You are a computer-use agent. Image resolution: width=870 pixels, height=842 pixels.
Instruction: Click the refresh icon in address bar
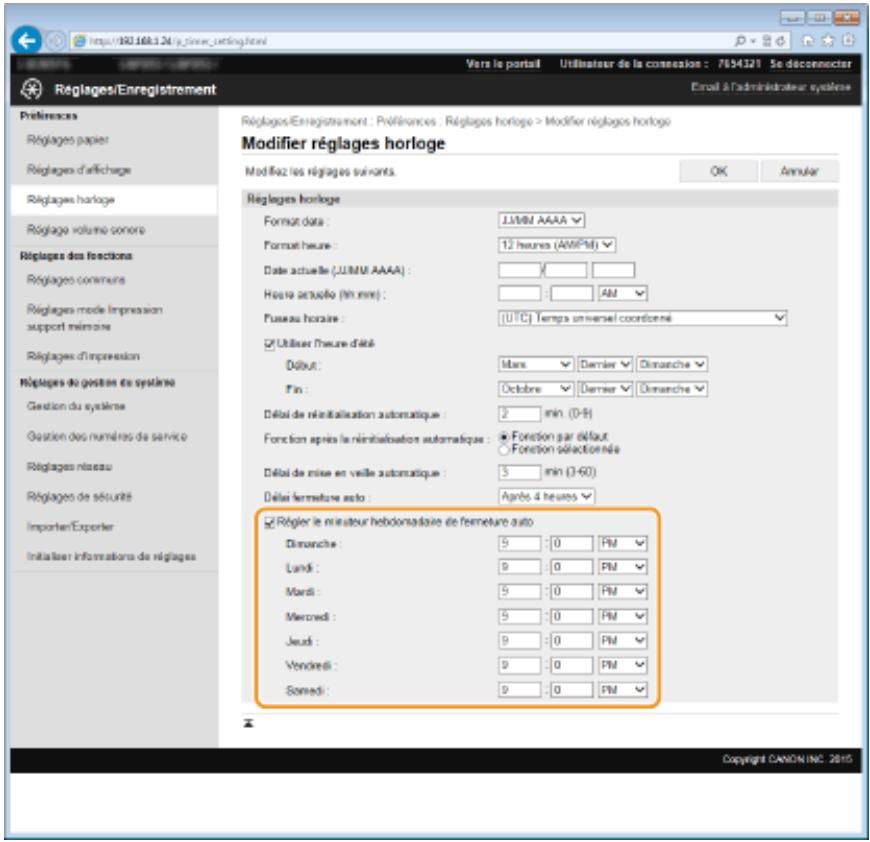coord(780,41)
